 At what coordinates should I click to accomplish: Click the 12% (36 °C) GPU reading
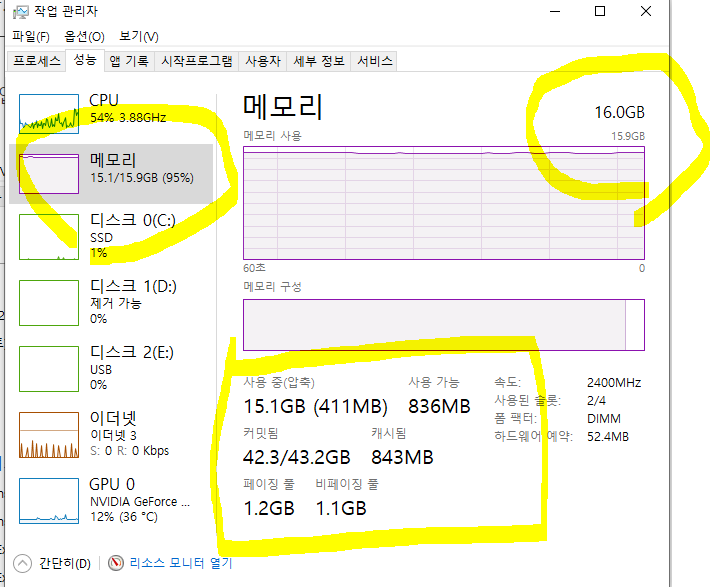(124, 517)
